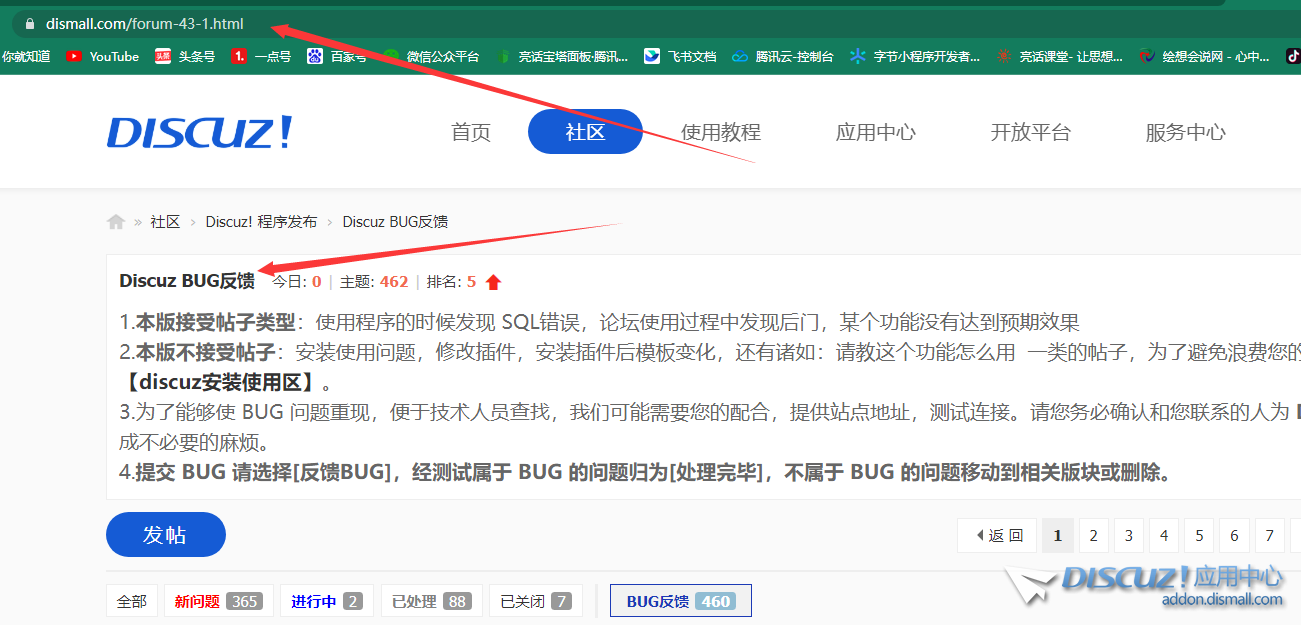The image size is (1301, 625).
Task: Open the 一点号 bookmark
Action: [261, 57]
